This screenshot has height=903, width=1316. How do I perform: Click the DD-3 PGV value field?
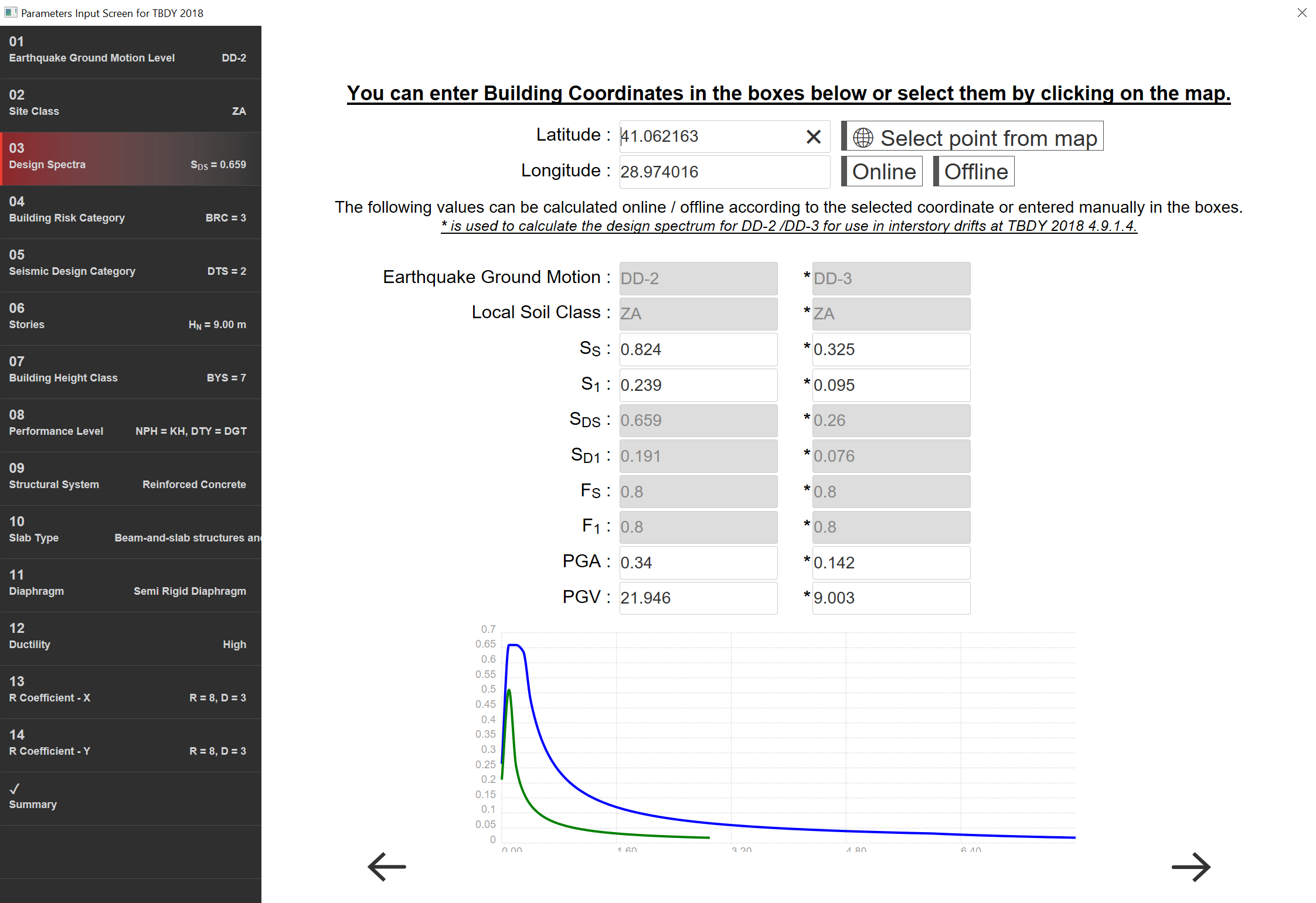pos(890,598)
